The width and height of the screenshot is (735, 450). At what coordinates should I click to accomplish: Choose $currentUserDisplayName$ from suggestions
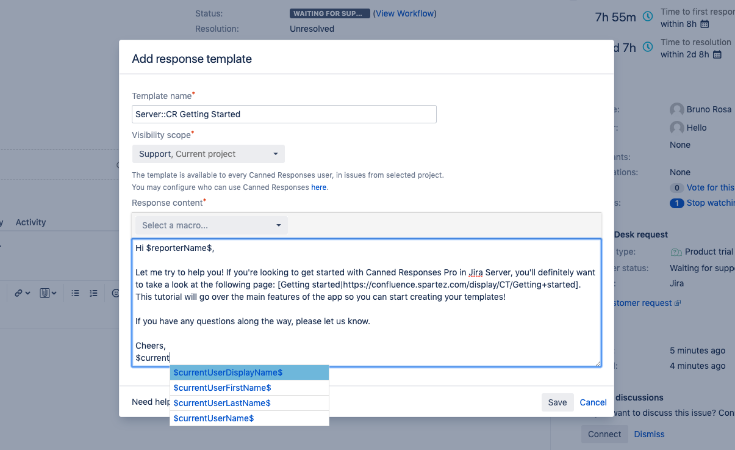point(249,372)
